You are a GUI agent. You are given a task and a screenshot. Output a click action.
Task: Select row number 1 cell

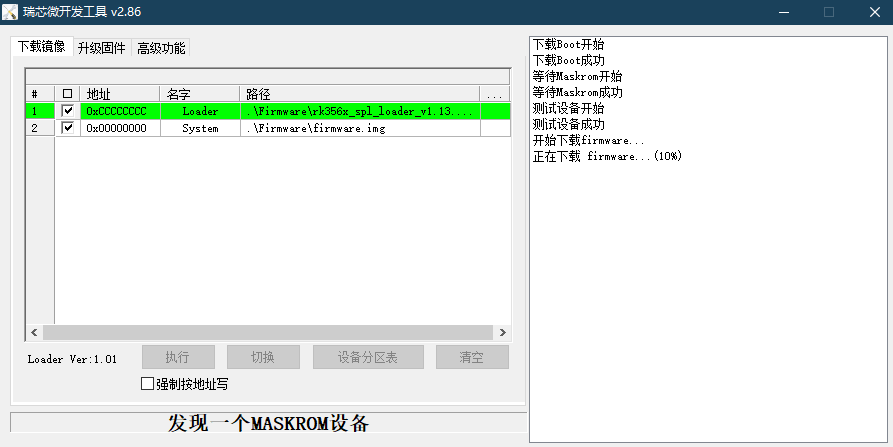point(40,111)
